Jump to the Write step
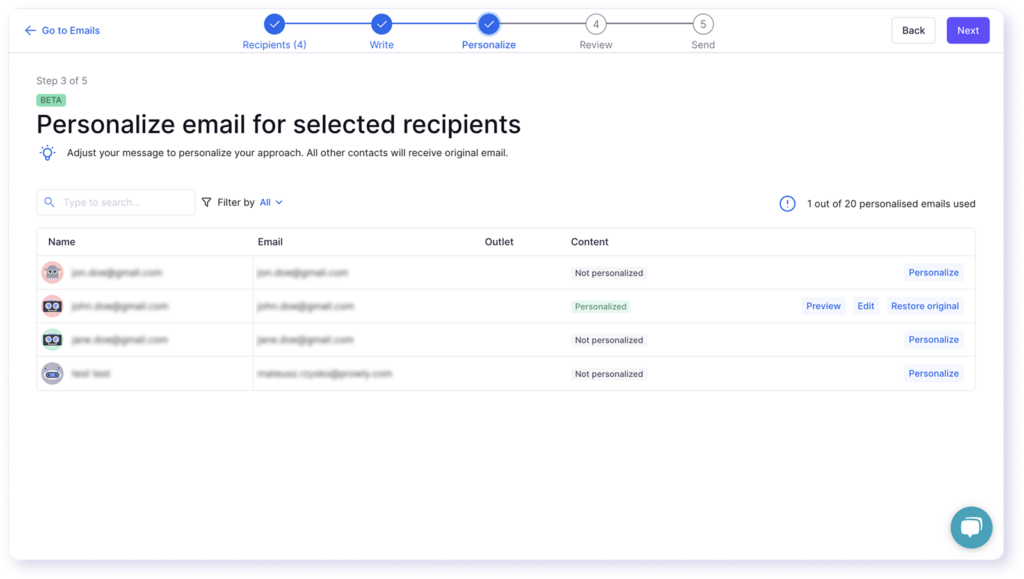The height and width of the screenshot is (579, 1024). 381,24
